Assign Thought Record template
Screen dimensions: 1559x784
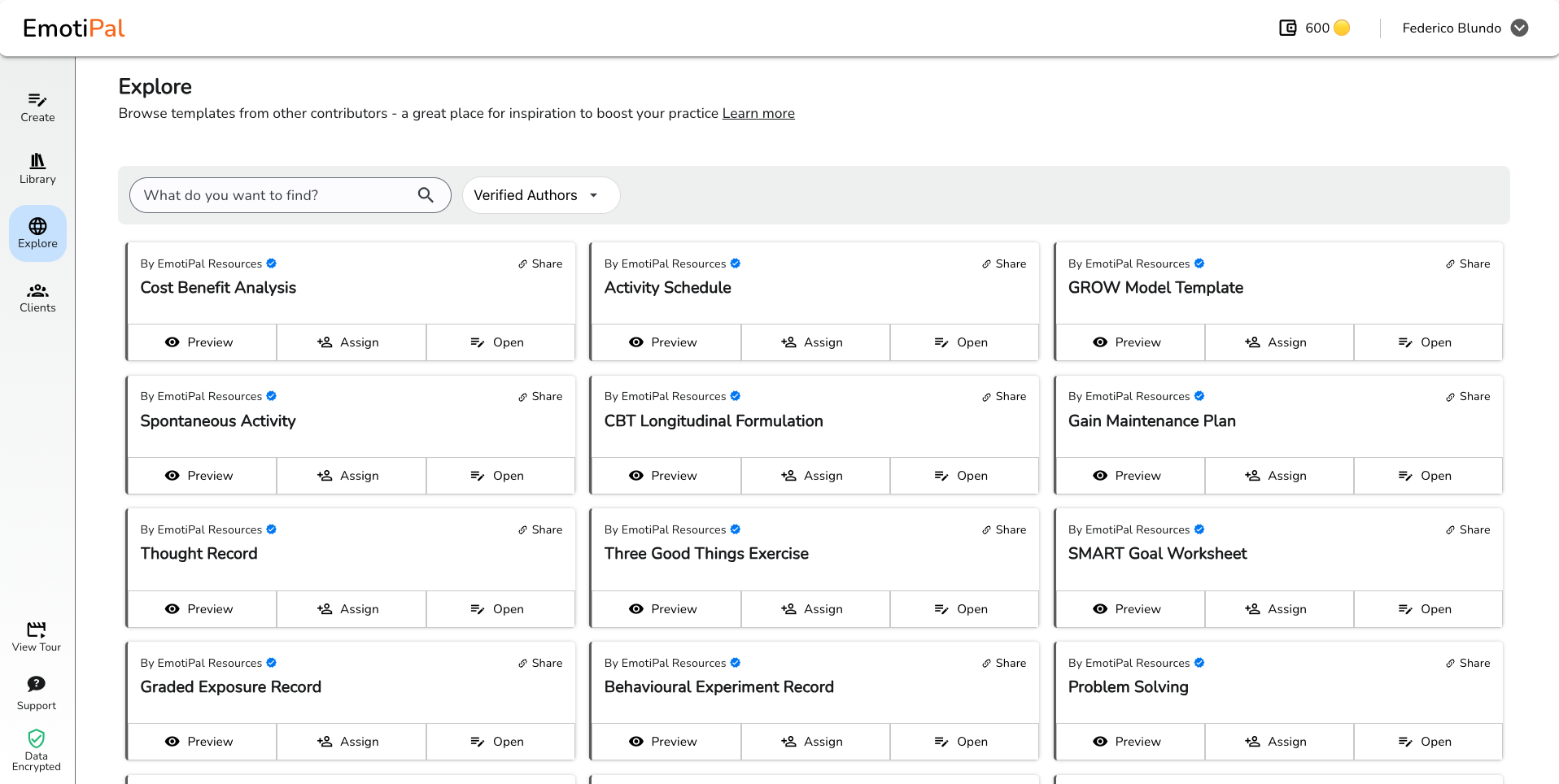(351, 609)
